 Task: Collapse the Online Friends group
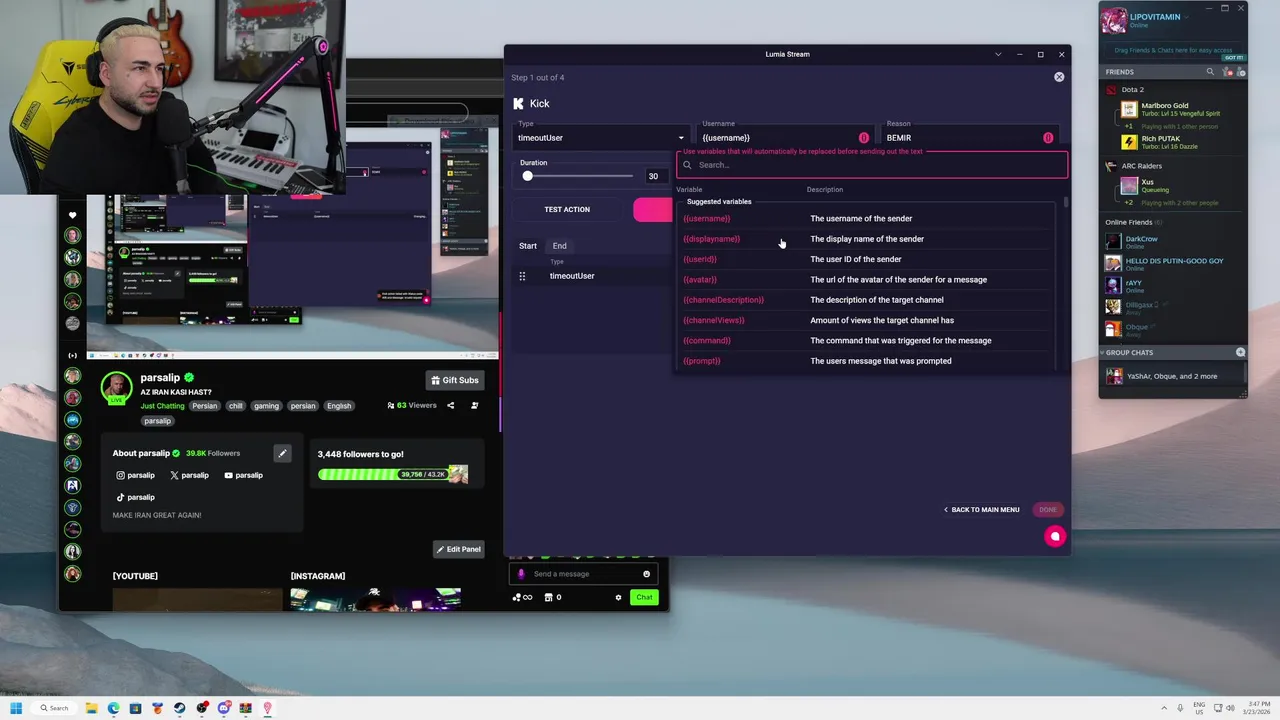pos(1134,222)
